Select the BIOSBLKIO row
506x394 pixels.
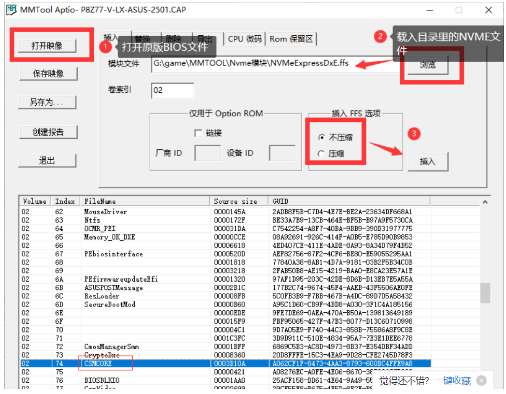tap(225, 380)
